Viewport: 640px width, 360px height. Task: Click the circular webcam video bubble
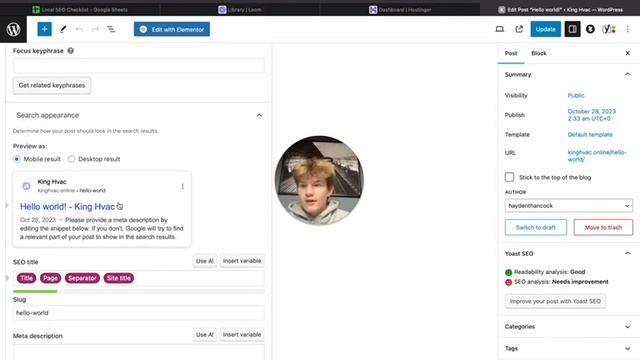[319, 180]
